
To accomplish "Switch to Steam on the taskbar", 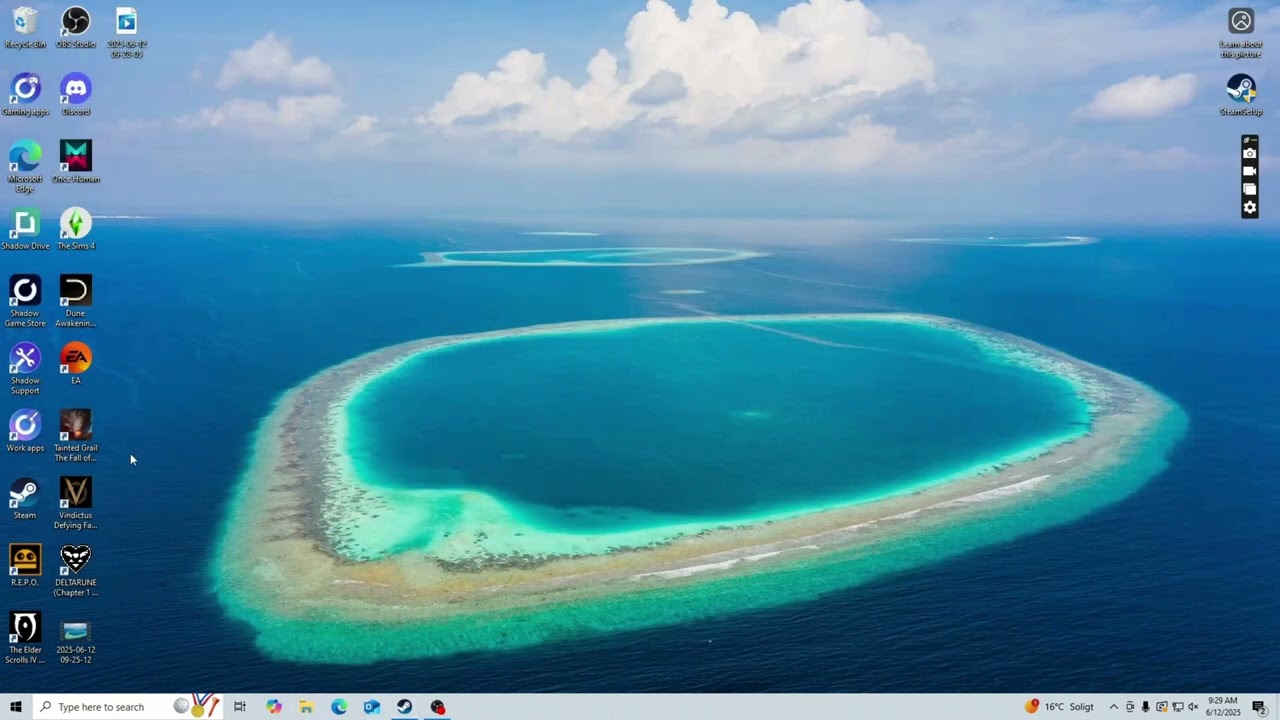I will 405,707.
